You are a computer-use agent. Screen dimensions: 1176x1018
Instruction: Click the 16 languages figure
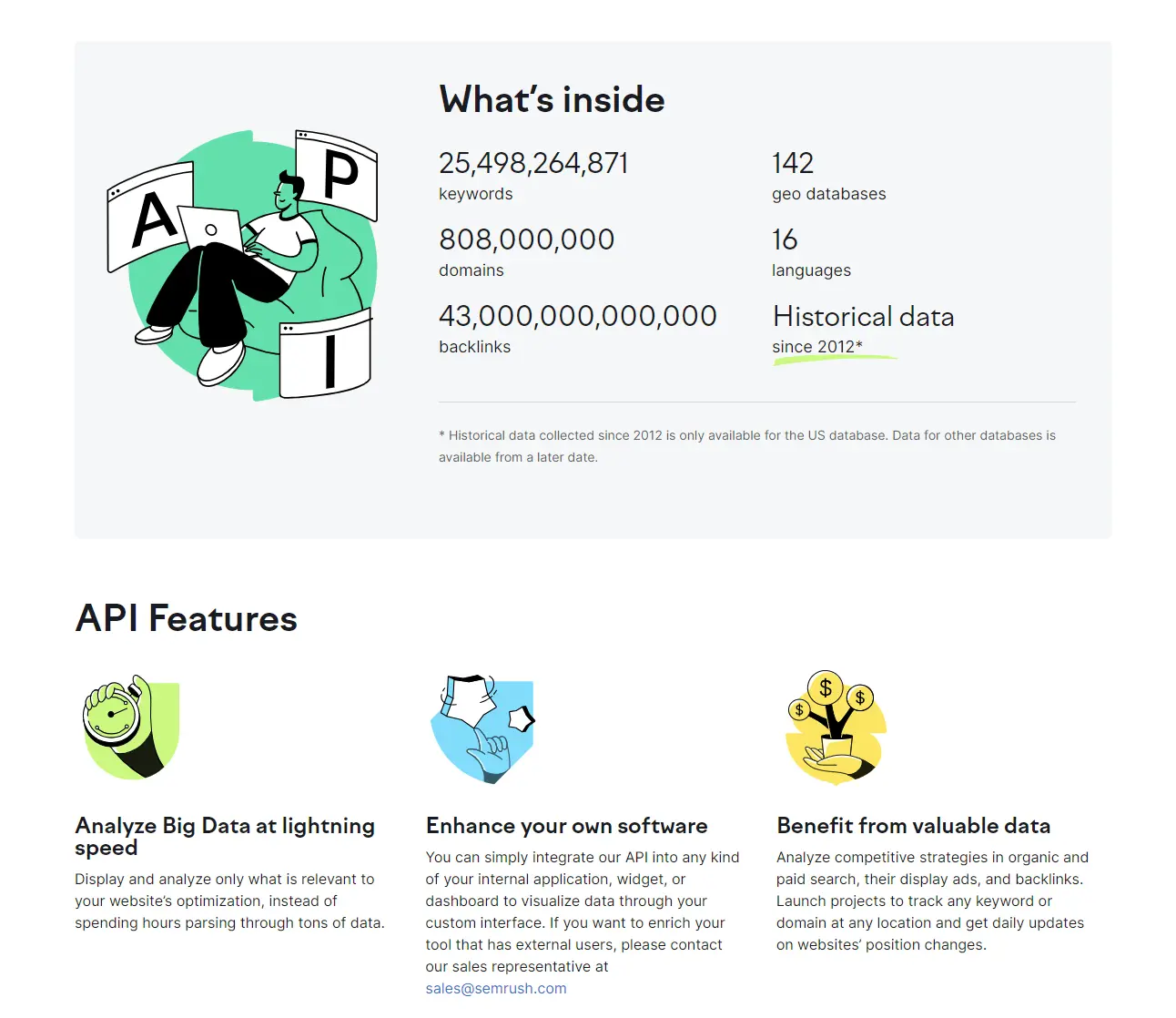(x=785, y=239)
